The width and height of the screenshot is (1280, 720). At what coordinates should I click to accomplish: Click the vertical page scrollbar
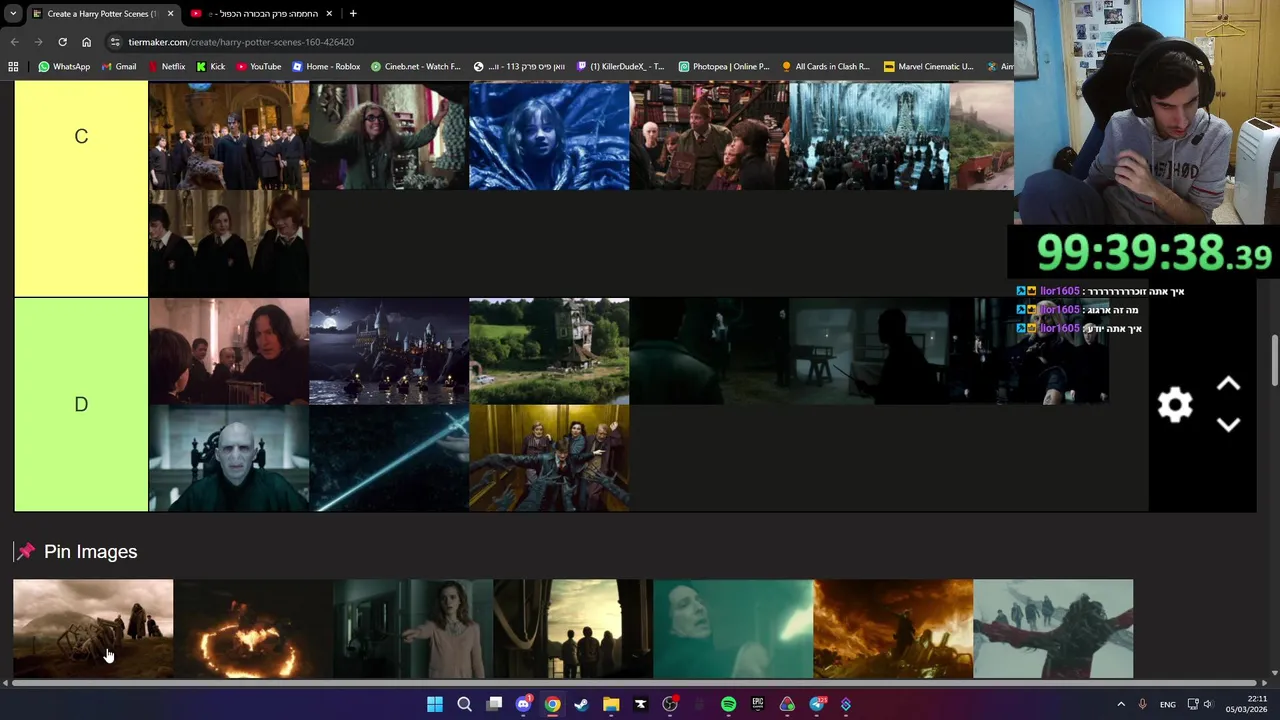[x=1274, y=360]
